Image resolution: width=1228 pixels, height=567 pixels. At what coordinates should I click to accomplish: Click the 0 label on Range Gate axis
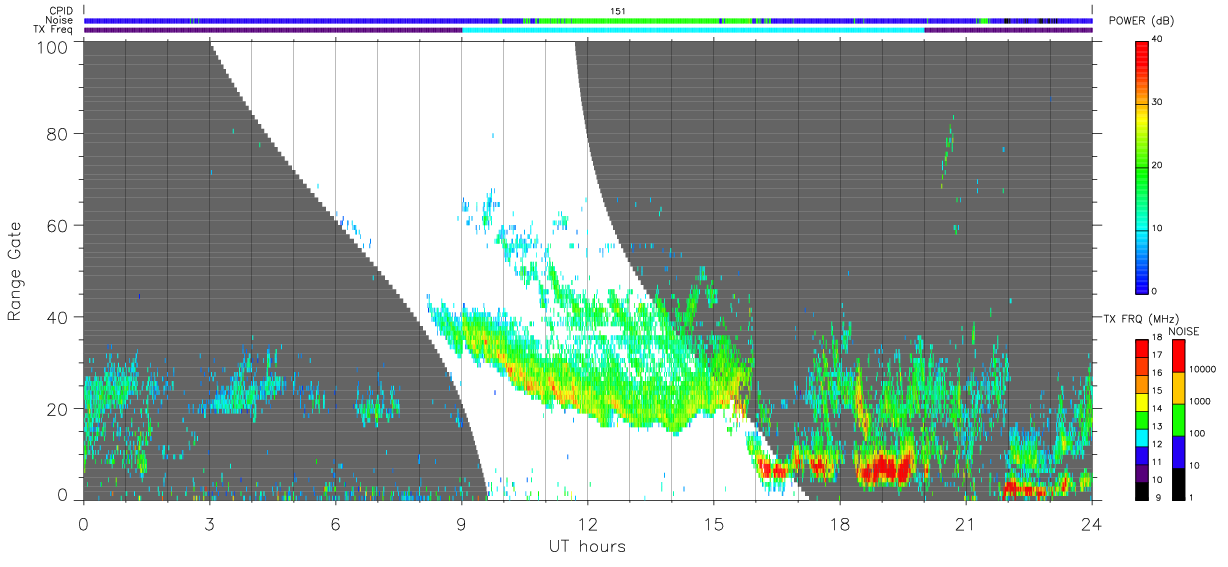click(63, 494)
